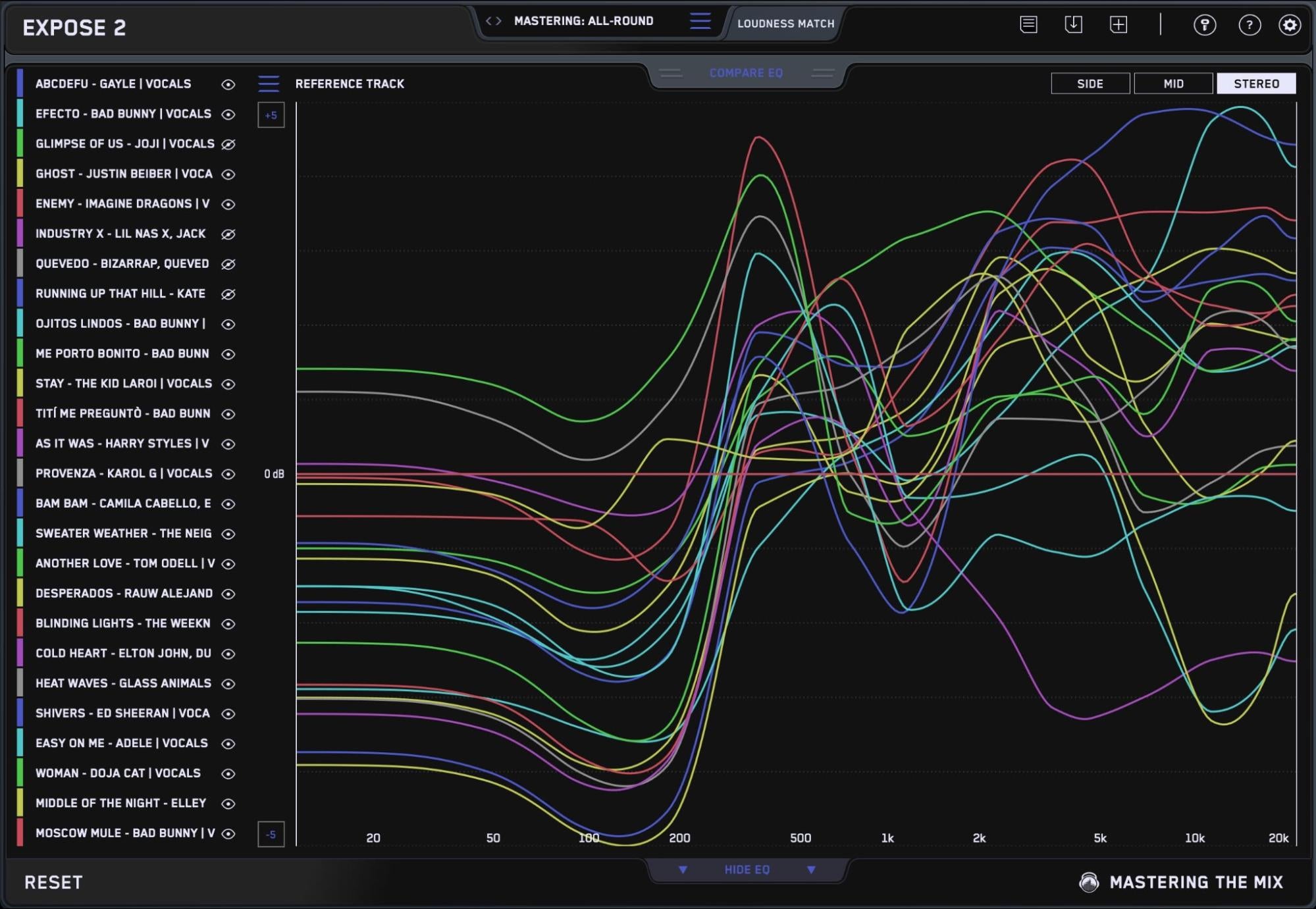Show the Glimpse Of Us - Joji curve
Viewport: 1316px width, 909px height.
coord(228,144)
